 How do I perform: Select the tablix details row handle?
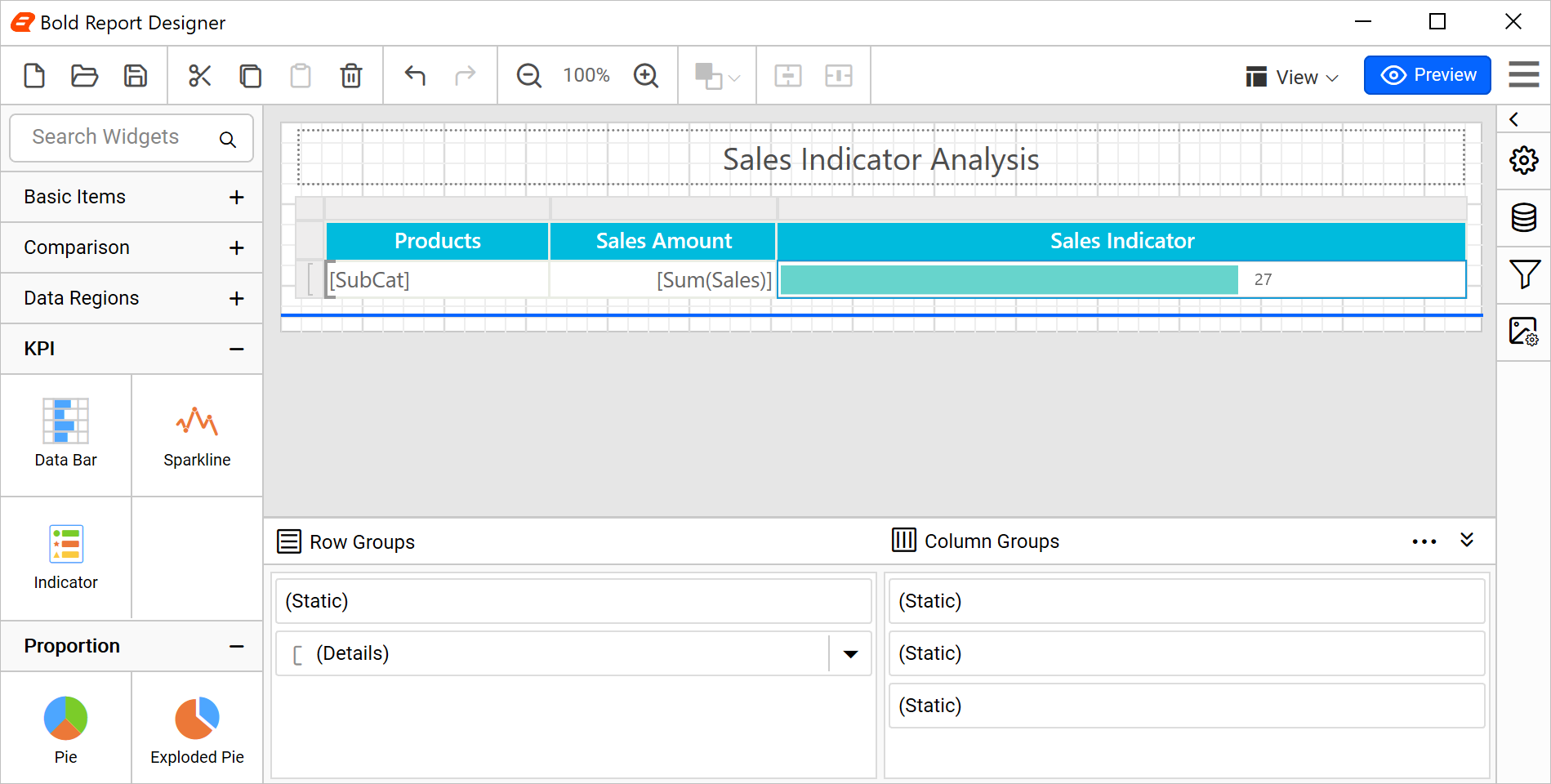click(x=310, y=280)
